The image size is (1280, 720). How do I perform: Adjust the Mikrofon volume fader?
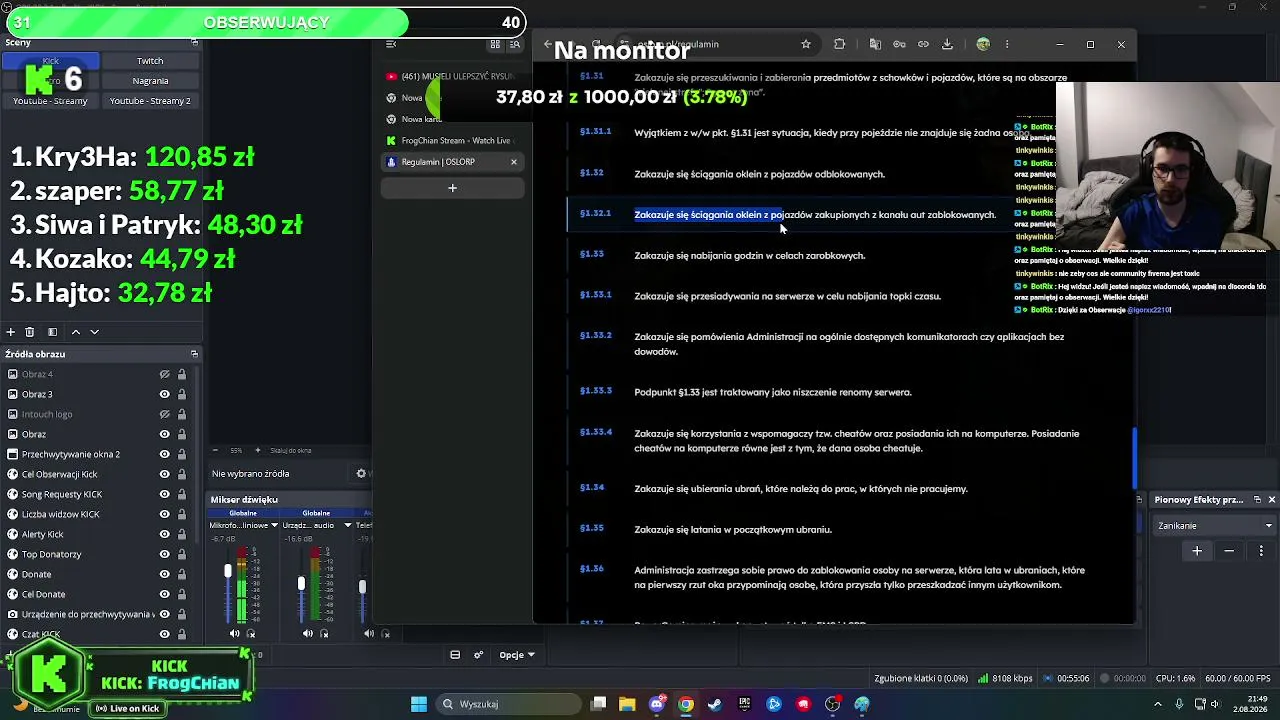(228, 571)
